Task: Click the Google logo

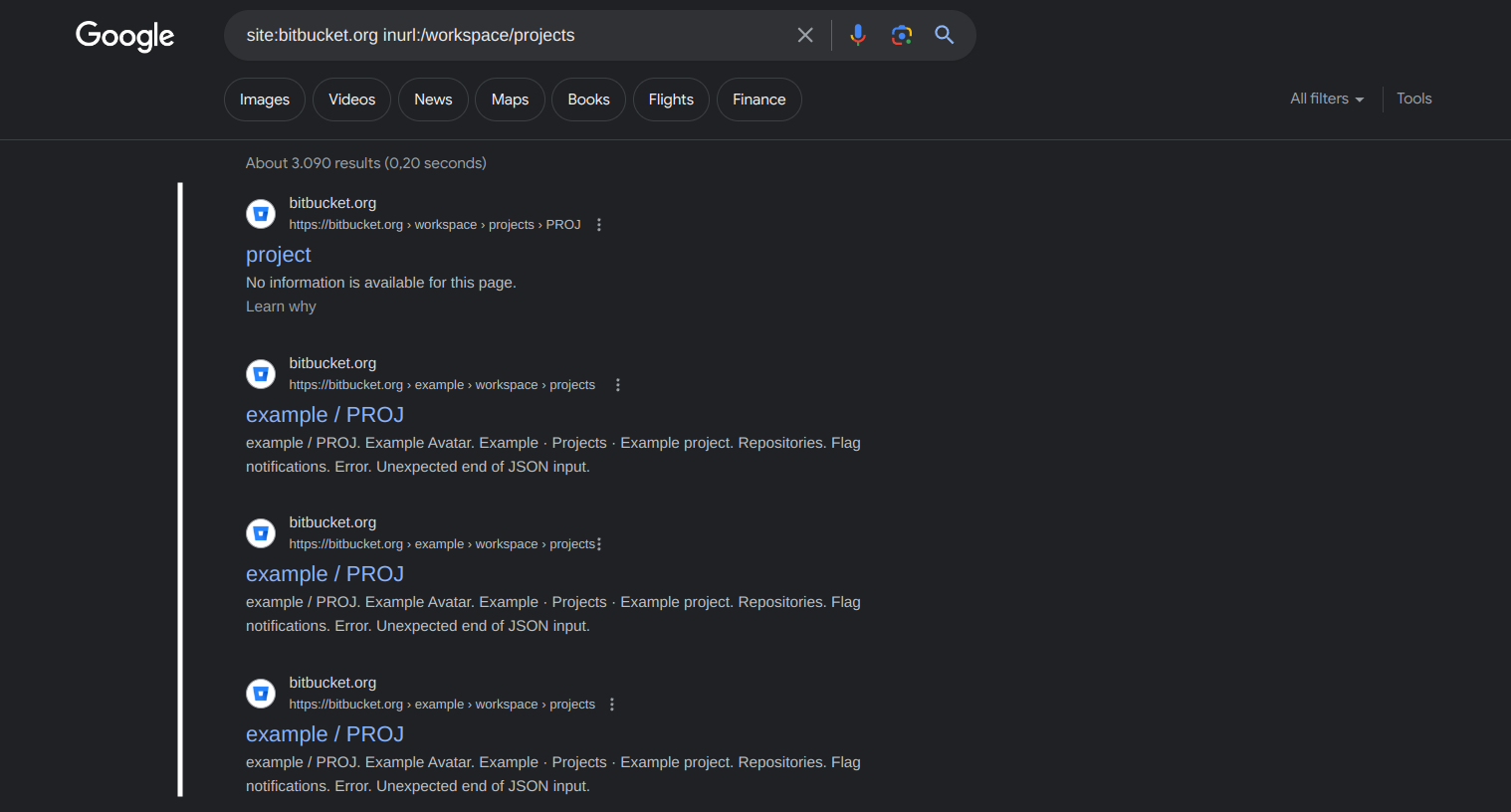Action: click(124, 36)
